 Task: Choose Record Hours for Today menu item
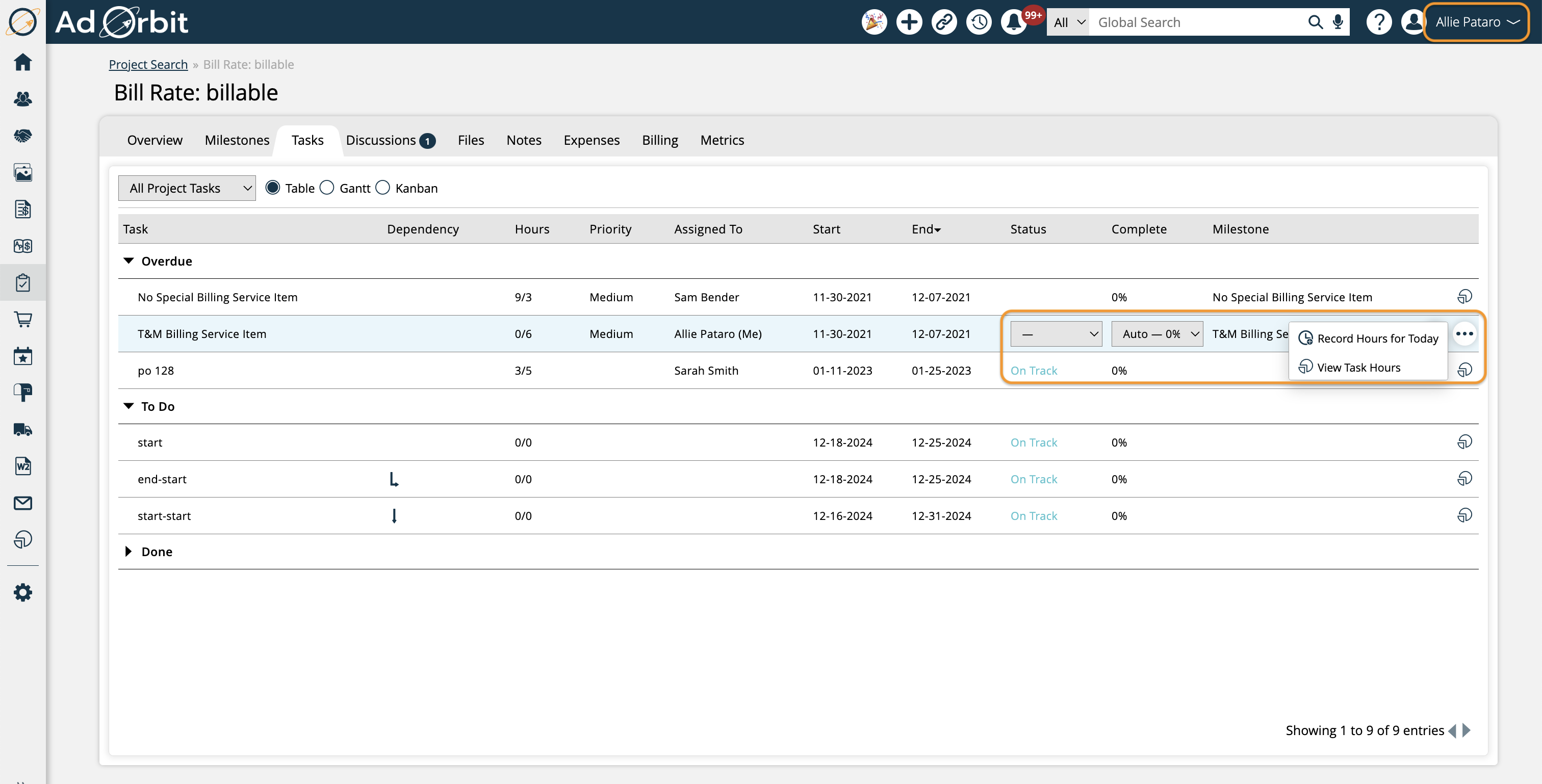(x=1377, y=339)
